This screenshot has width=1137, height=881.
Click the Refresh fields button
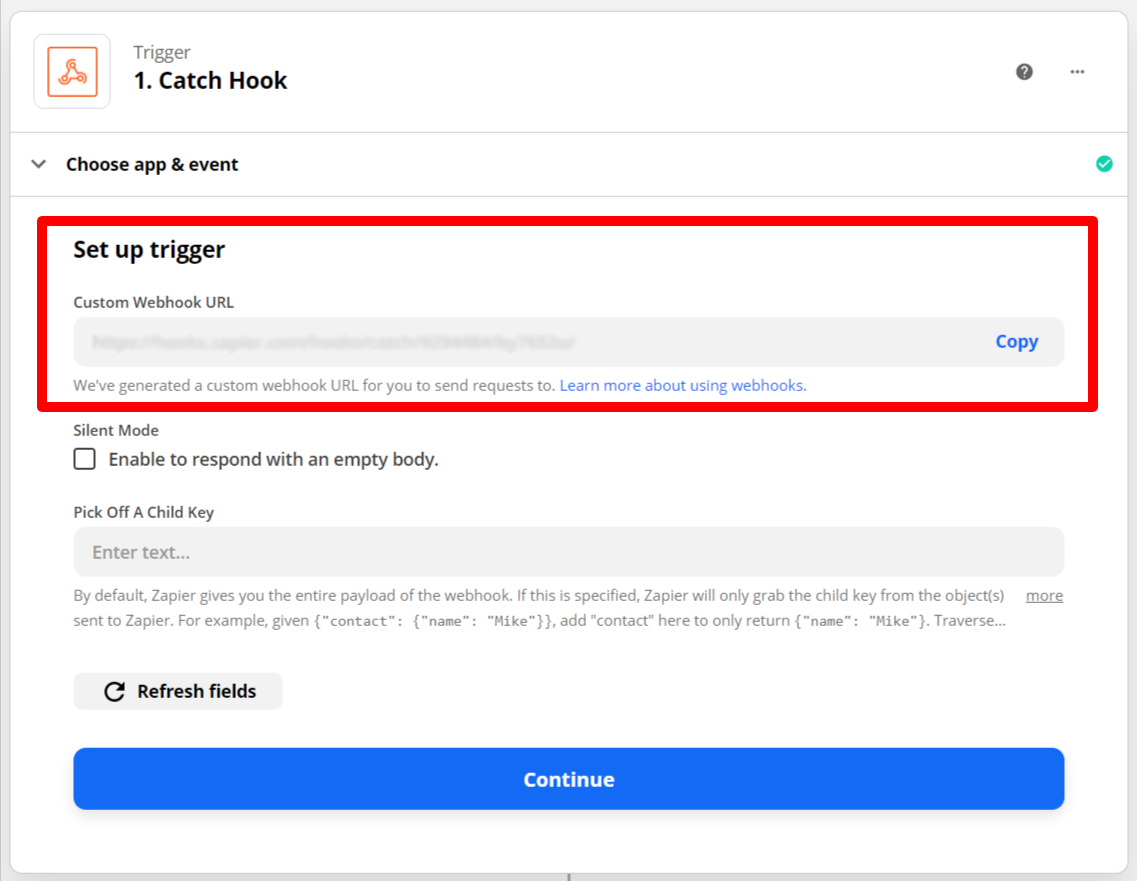coord(178,691)
